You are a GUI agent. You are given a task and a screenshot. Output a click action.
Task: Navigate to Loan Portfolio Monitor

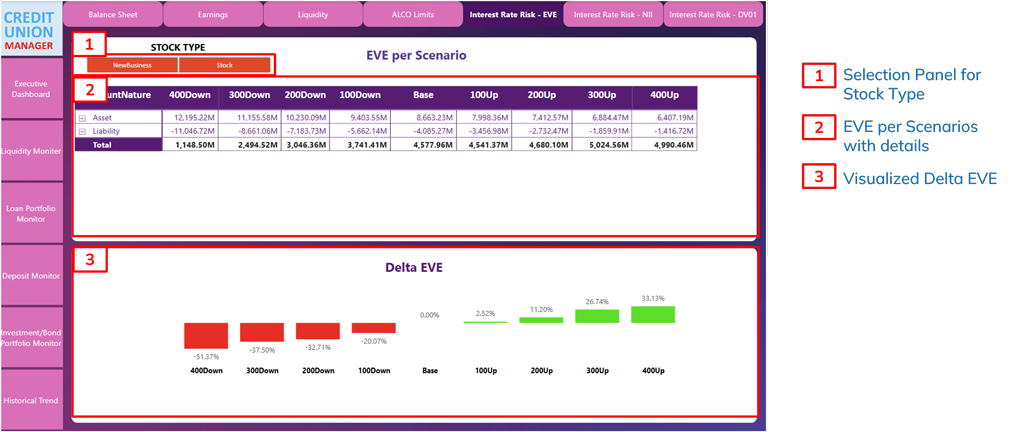[31, 212]
